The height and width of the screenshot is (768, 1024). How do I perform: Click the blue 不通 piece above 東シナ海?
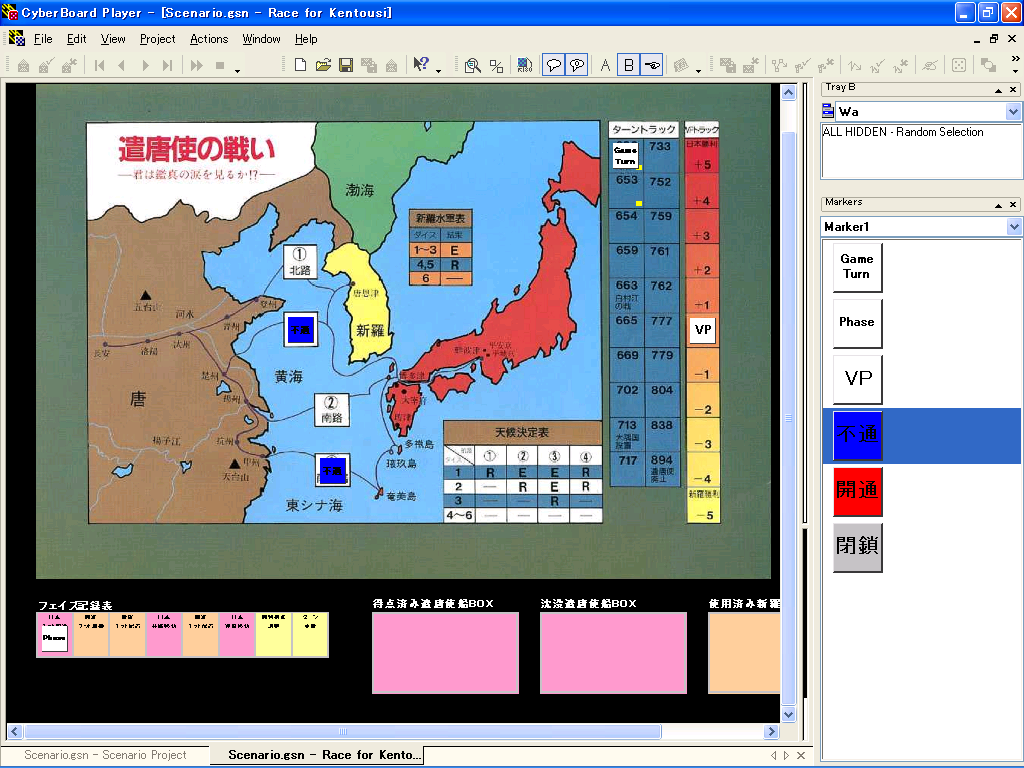click(333, 470)
